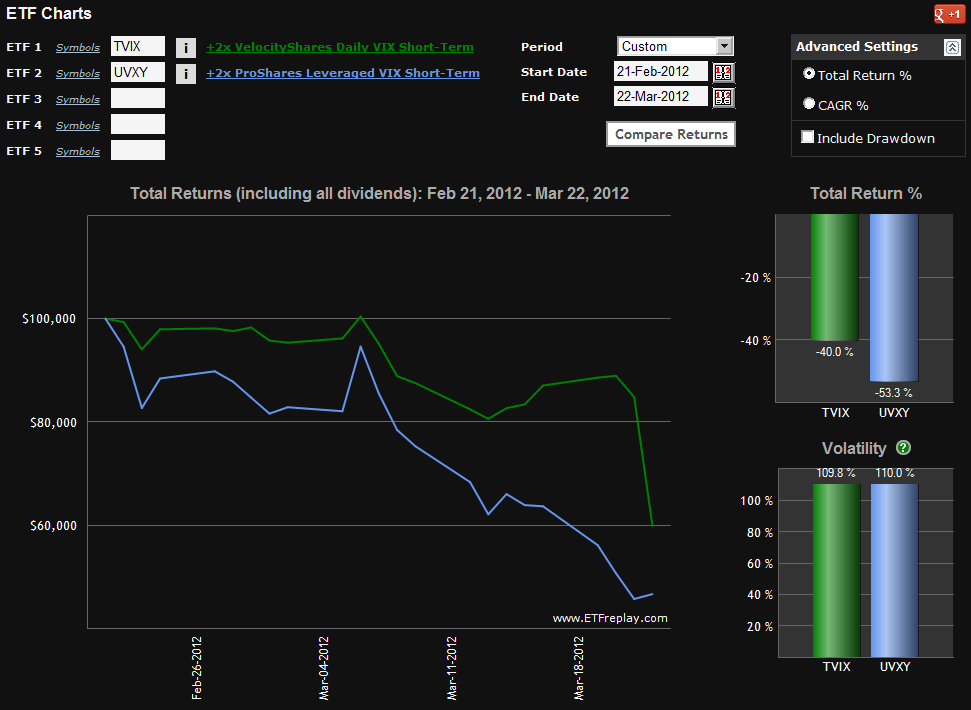Image resolution: width=971 pixels, height=710 pixels.
Task: Click the blue UVXY Volatility bar
Action: (x=893, y=570)
